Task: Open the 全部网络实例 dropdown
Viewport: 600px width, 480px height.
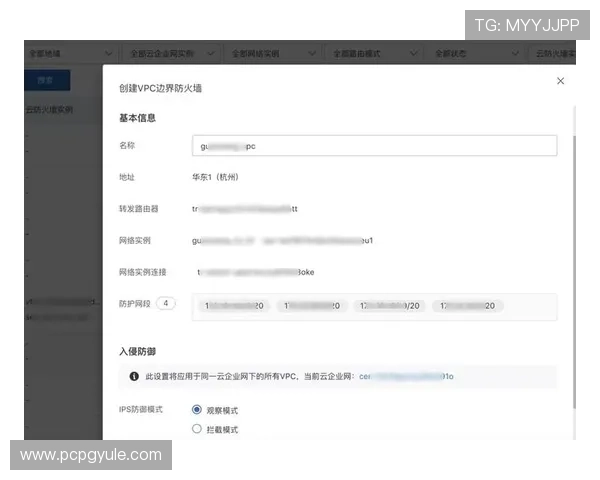Action: [x=273, y=53]
